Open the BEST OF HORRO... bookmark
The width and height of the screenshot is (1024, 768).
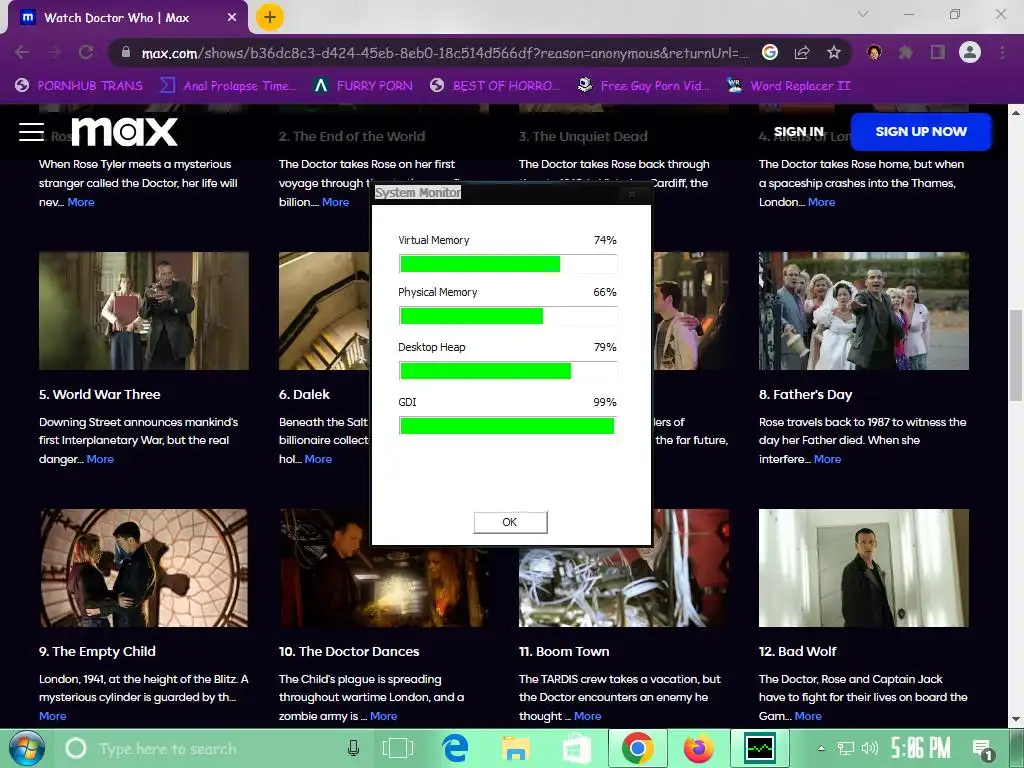pyautogui.click(x=495, y=86)
